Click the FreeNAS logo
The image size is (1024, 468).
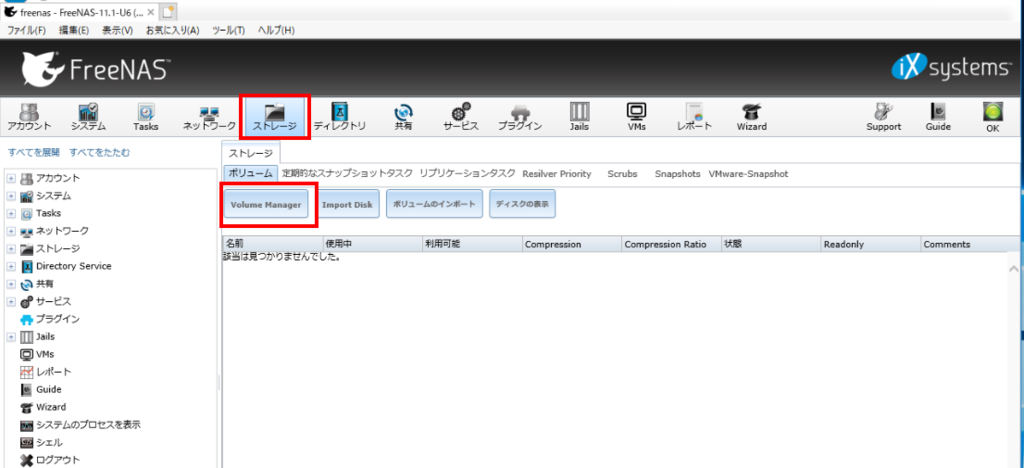(x=96, y=67)
